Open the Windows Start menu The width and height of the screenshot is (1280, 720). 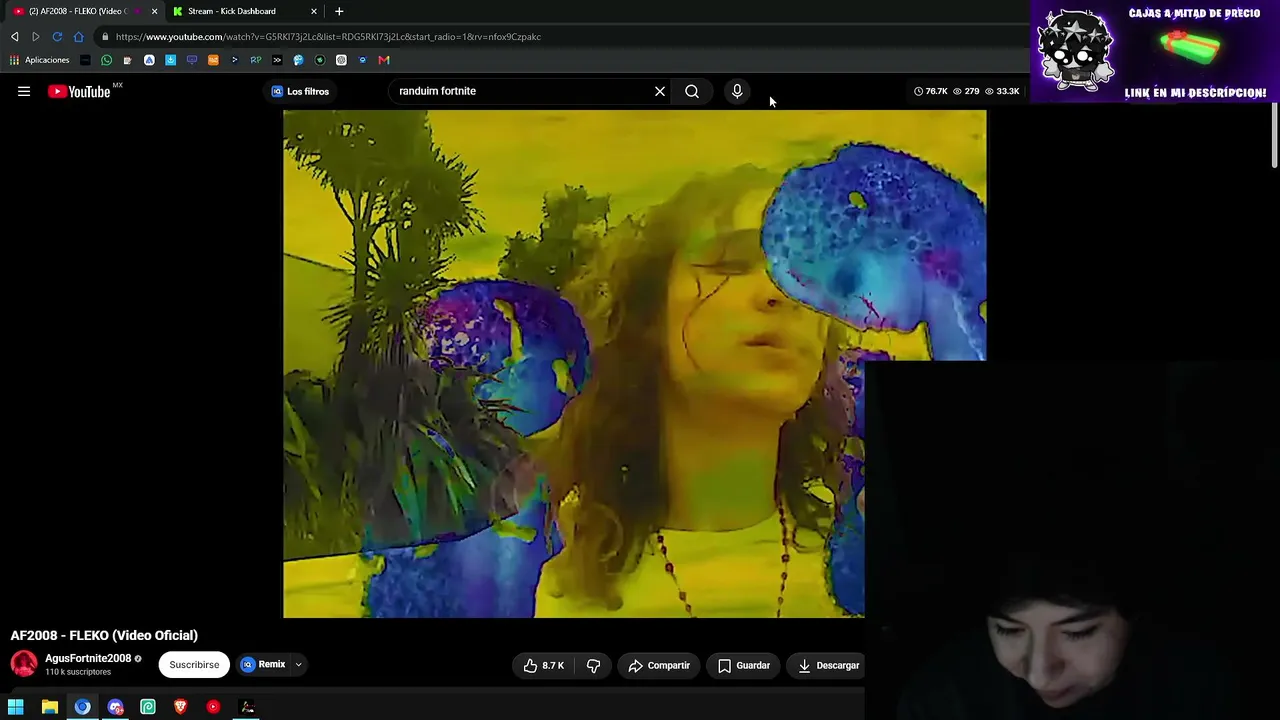point(16,707)
